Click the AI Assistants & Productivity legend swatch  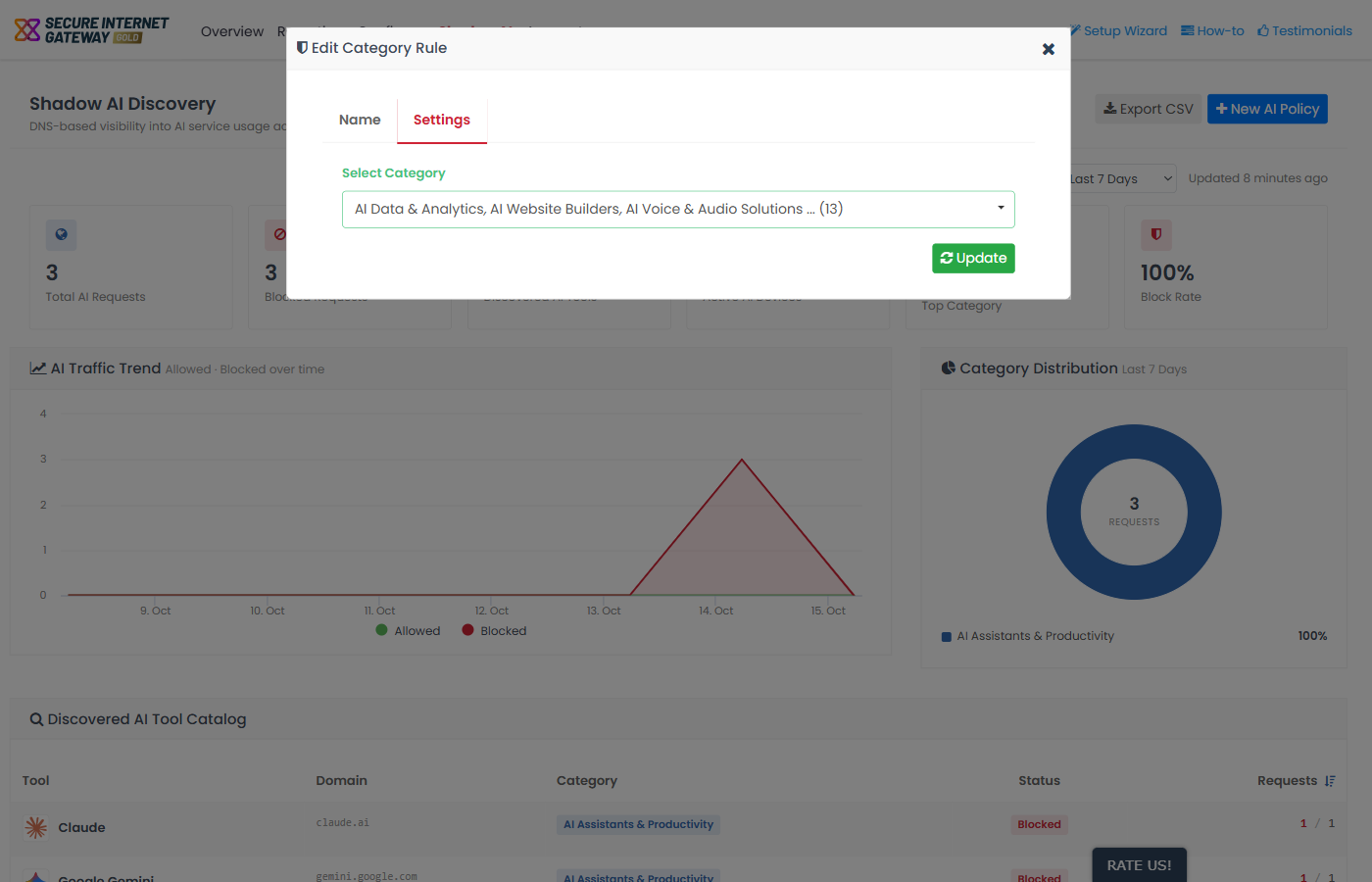pyautogui.click(x=947, y=637)
